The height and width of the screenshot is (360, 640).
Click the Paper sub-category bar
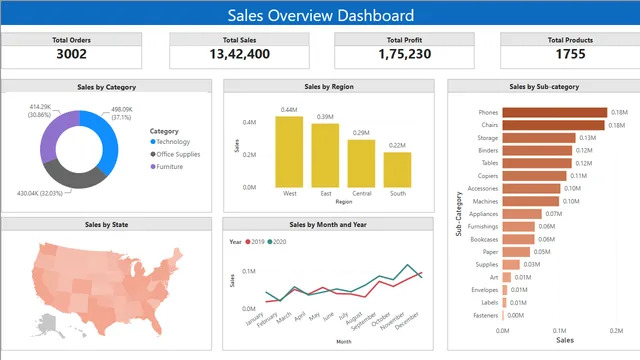(516, 252)
